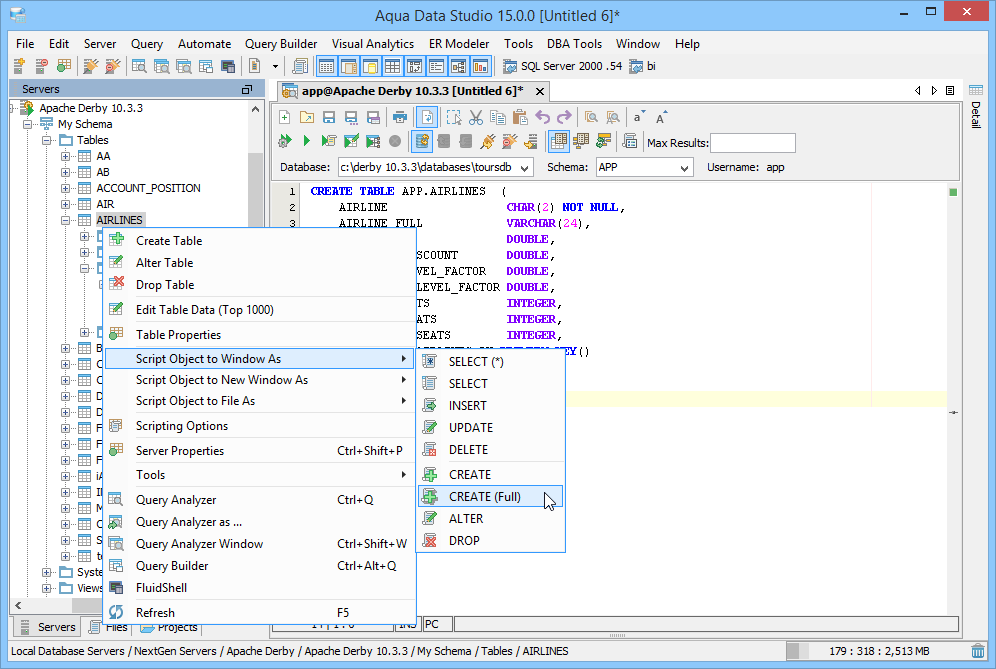This screenshot has height=669, width=996.
Task: Click the Cut scissors icon
Action: pos(476,117)
